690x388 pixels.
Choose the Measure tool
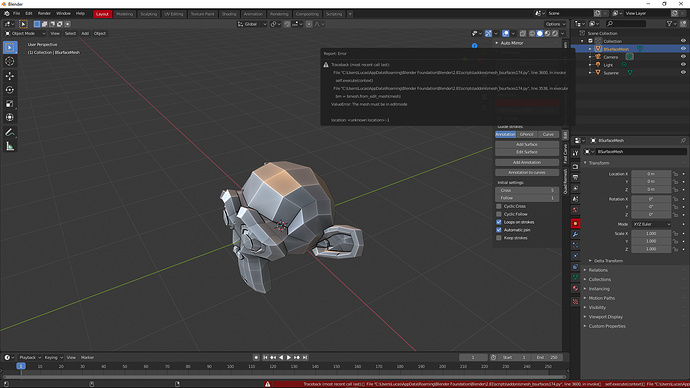(10, 146)
